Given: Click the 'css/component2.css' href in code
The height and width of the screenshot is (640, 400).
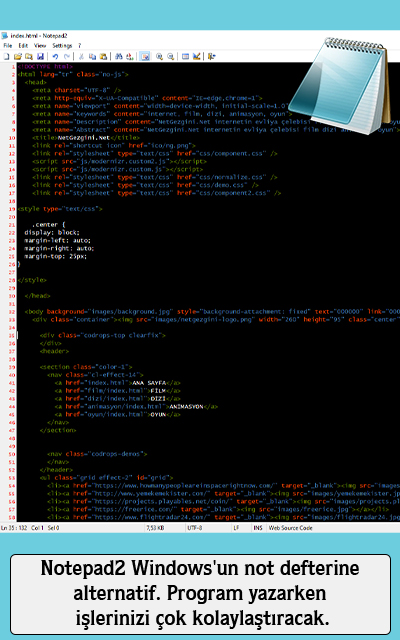Looking at the screenshot, I should 236,193.
